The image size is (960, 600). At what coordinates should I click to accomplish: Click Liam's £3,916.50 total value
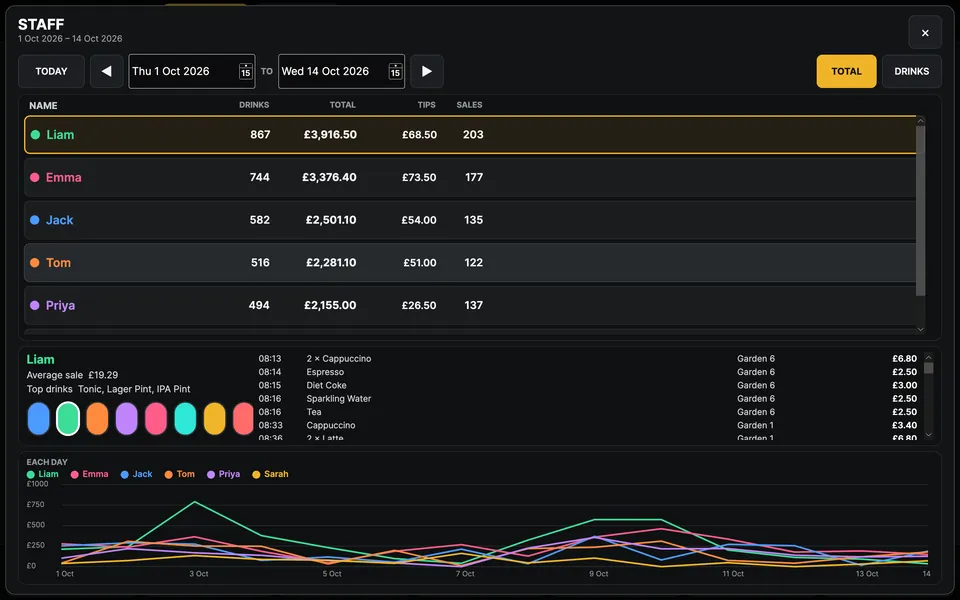click(x=330, y=135)
